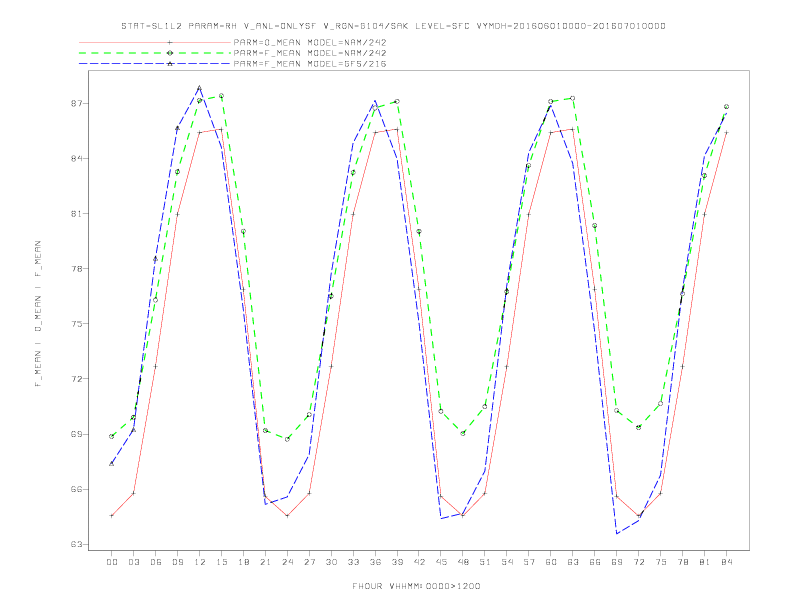This screenshot has width=792, height=612.
Task: Click x-axis tick label 30
Action: 331,562
